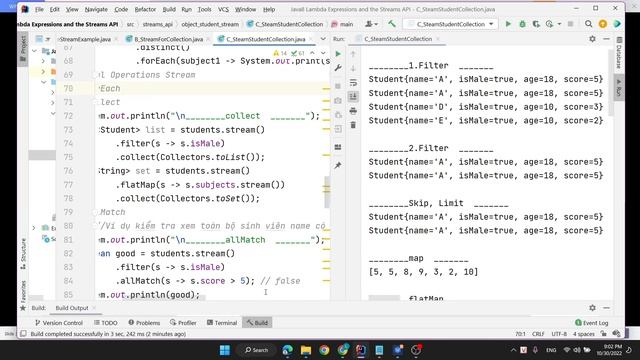The height and width of the screenshot is (360, 640).
Task: Switch to B_StreamForCollection.java tab
Action: click(x=168, y=39)
